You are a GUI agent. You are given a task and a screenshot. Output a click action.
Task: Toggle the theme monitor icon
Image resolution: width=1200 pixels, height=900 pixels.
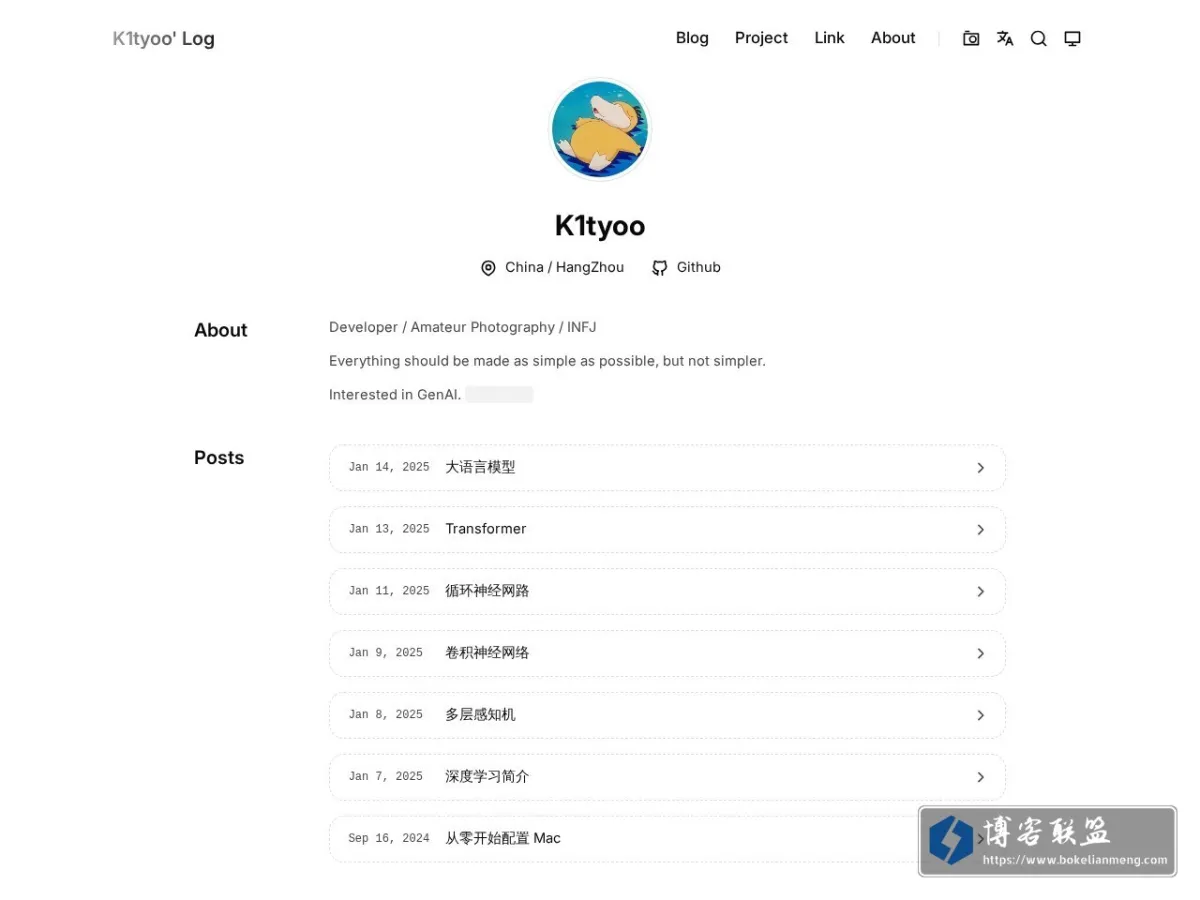coord(1072,39)
